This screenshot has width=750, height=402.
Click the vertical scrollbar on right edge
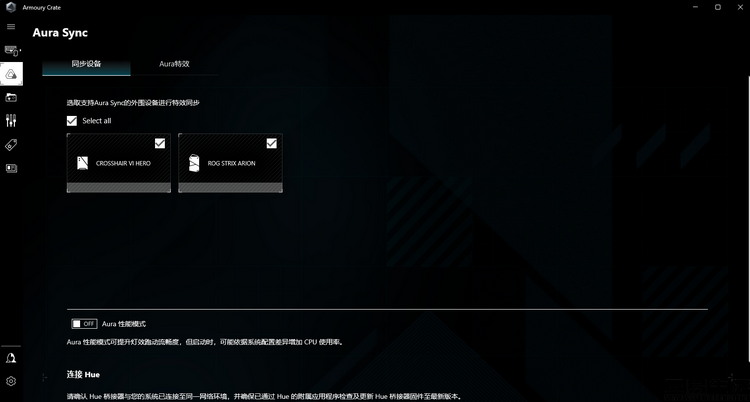(748, 218)
